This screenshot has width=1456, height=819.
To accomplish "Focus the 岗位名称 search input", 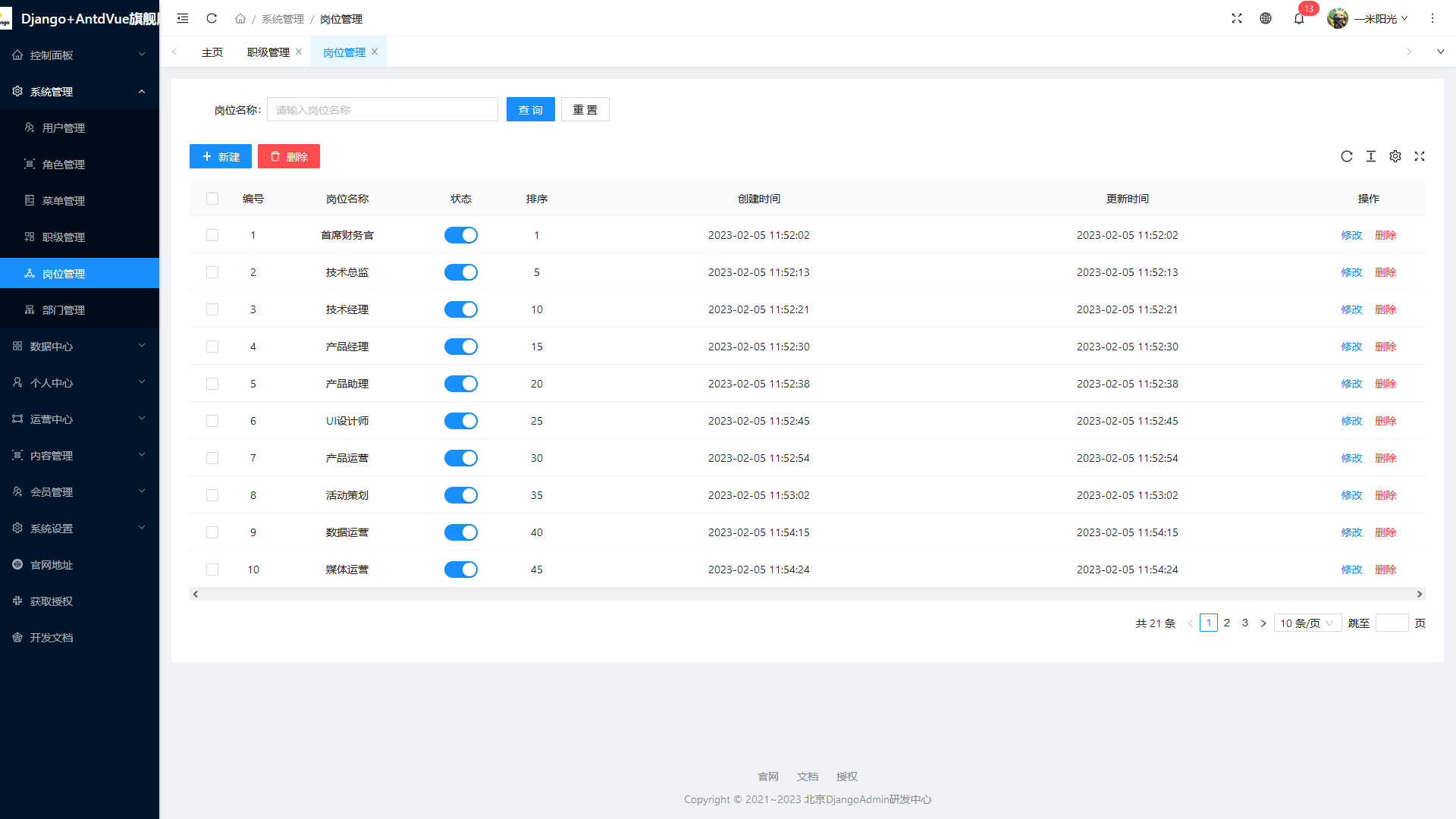I will [382, 110].
